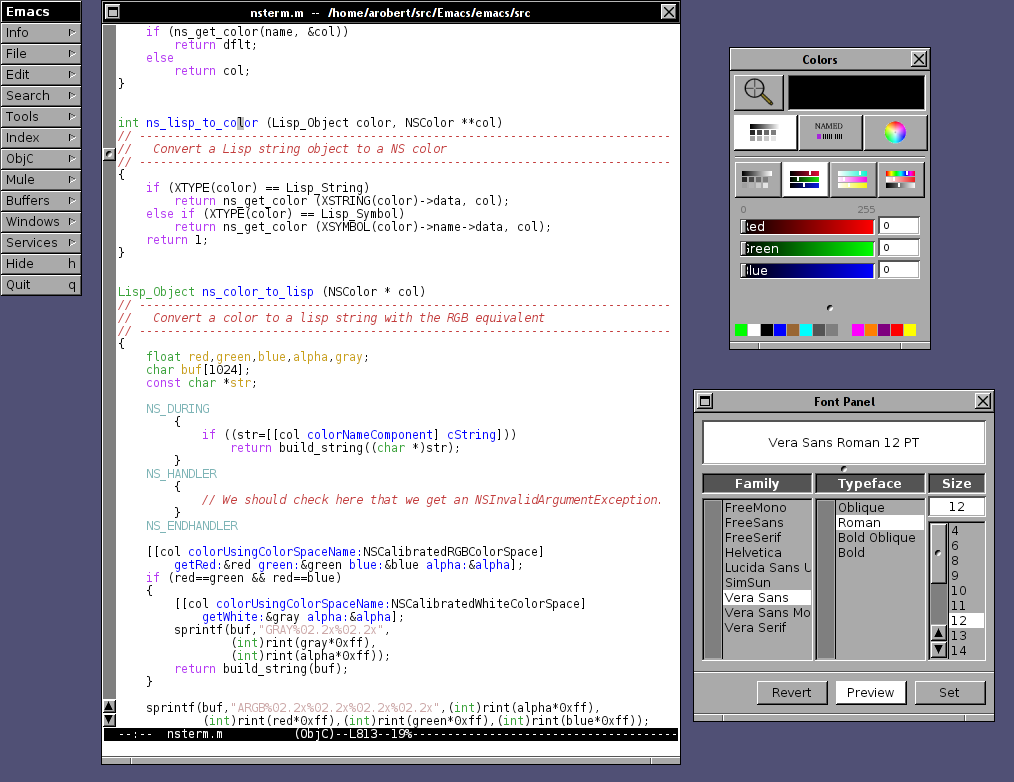
Task: Click the Quit menu item
Action: click(x=40, y=285)
